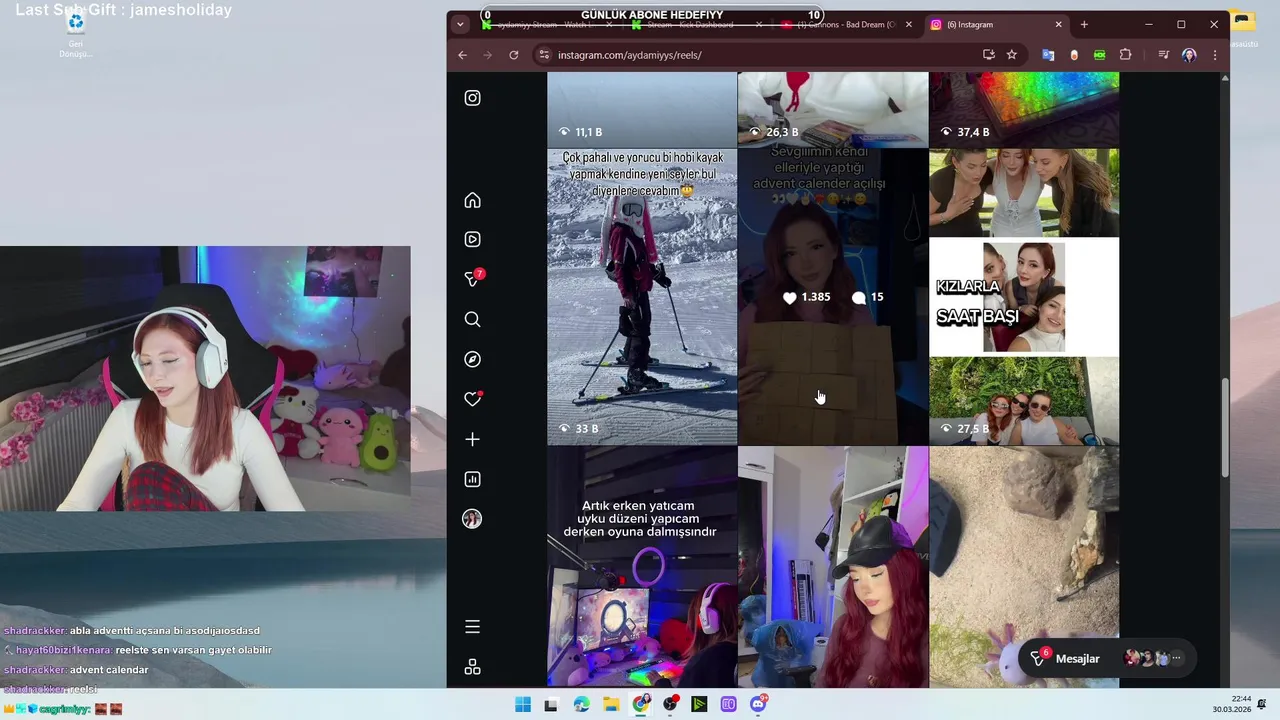Open the advent calender açılışı reel
This screenshot has height=720, width=1280.
pyautogui.click(x=833, y=297)
